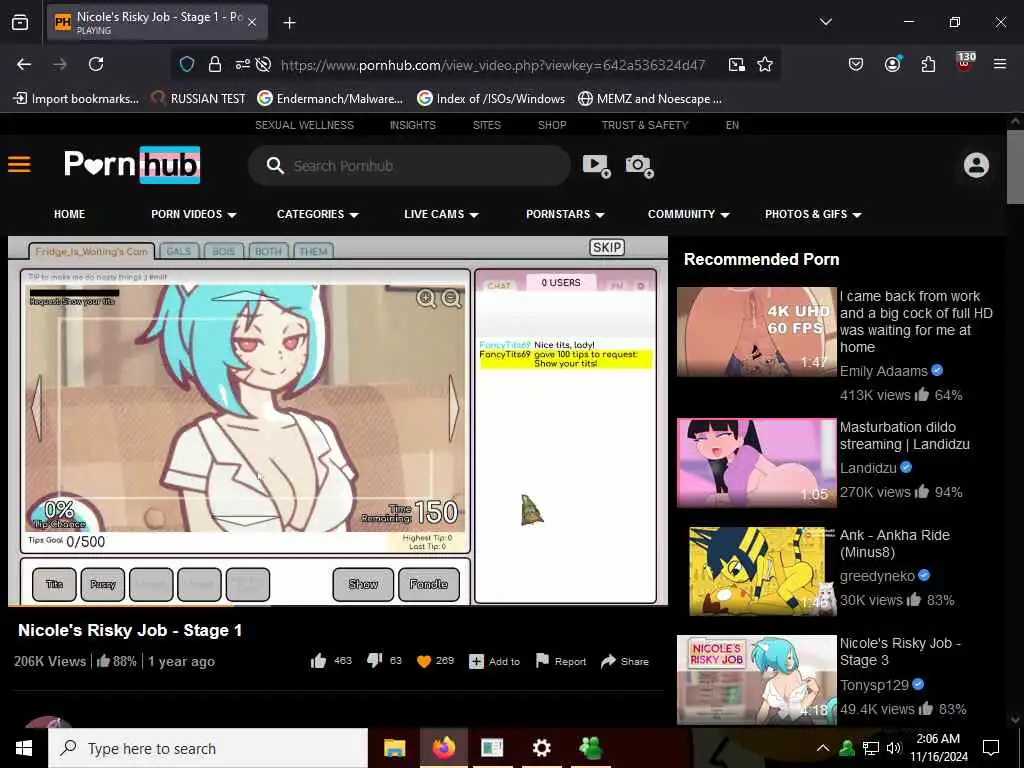Go to HOME in site navigation
1024x768 pixels.
69,214
